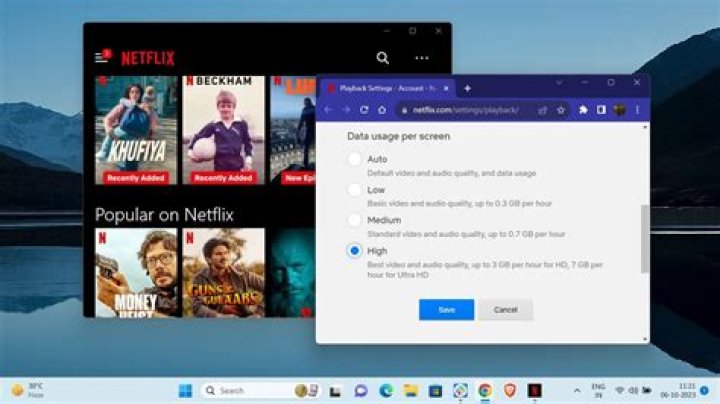Go back in the Chrome browser
The width and height of the screenshot is (720, 404).
pos(328,110)
